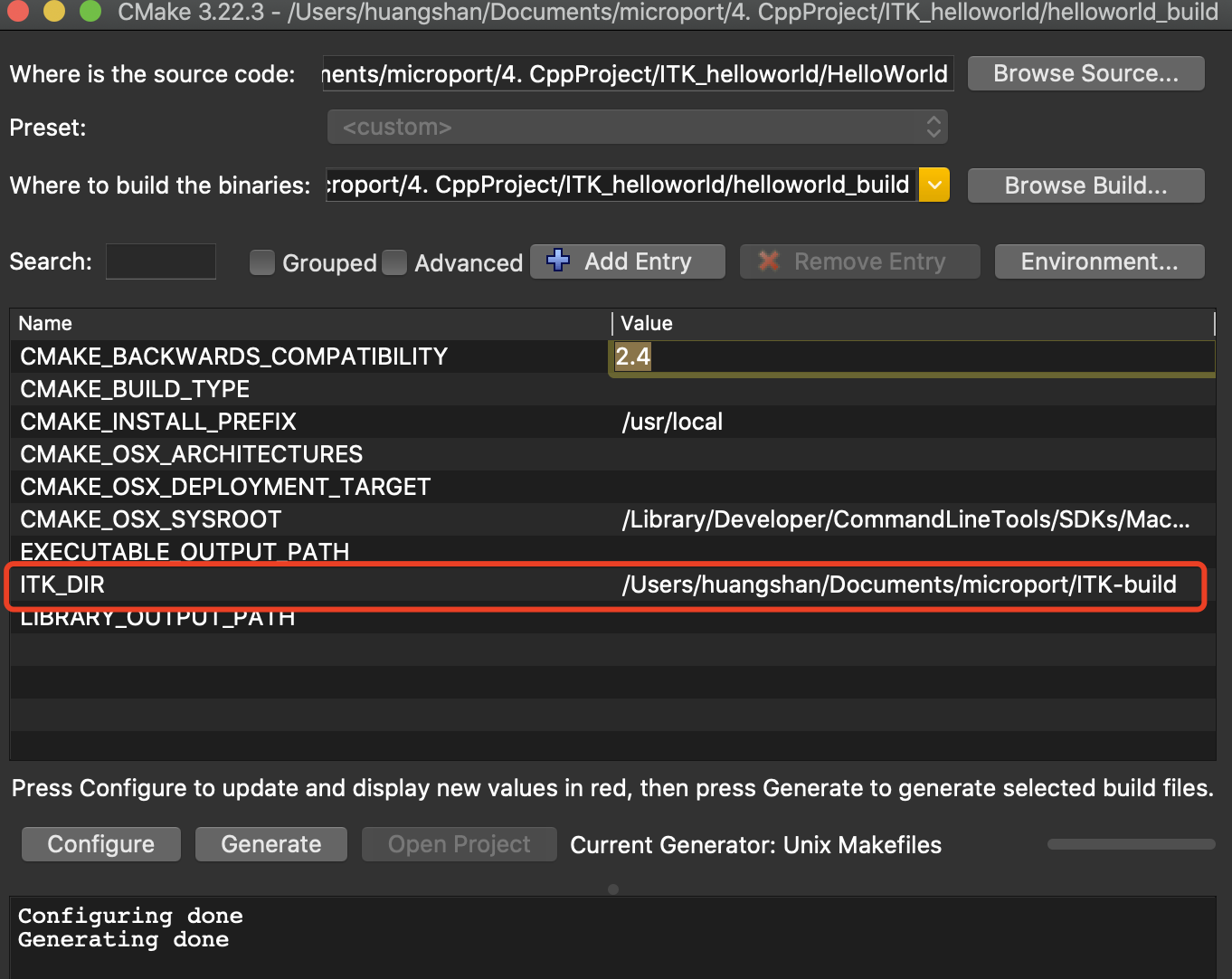The image size is (1232, 979).
Task: Click the Search input field
Action: 161,261
